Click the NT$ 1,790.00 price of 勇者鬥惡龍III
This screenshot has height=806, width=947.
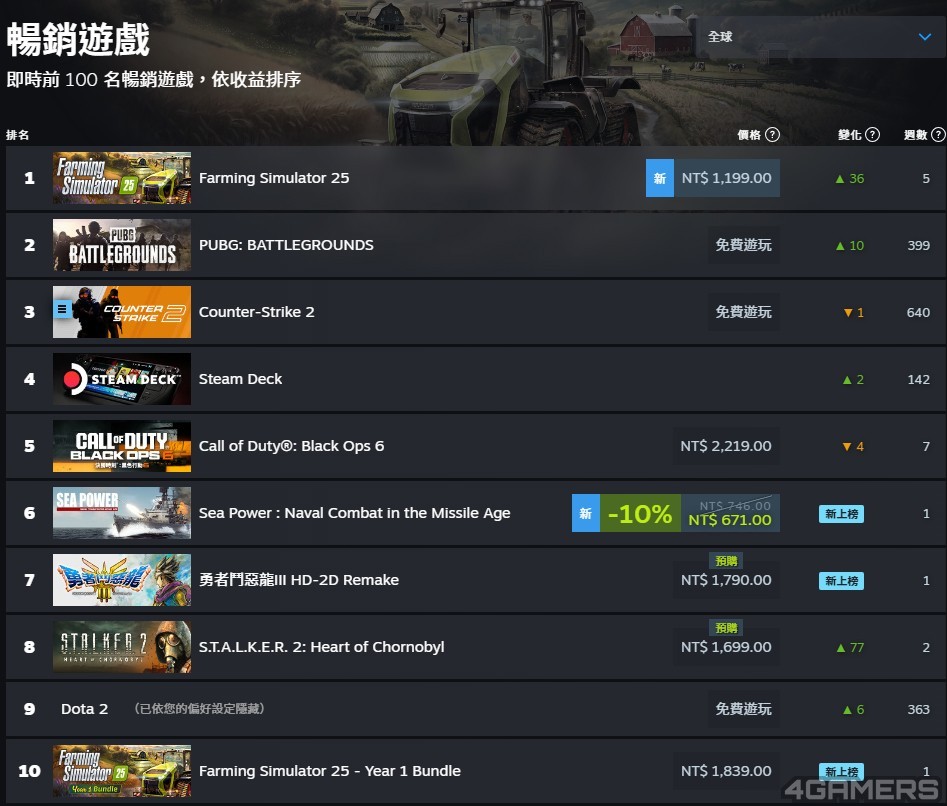(x=726, y=580)
